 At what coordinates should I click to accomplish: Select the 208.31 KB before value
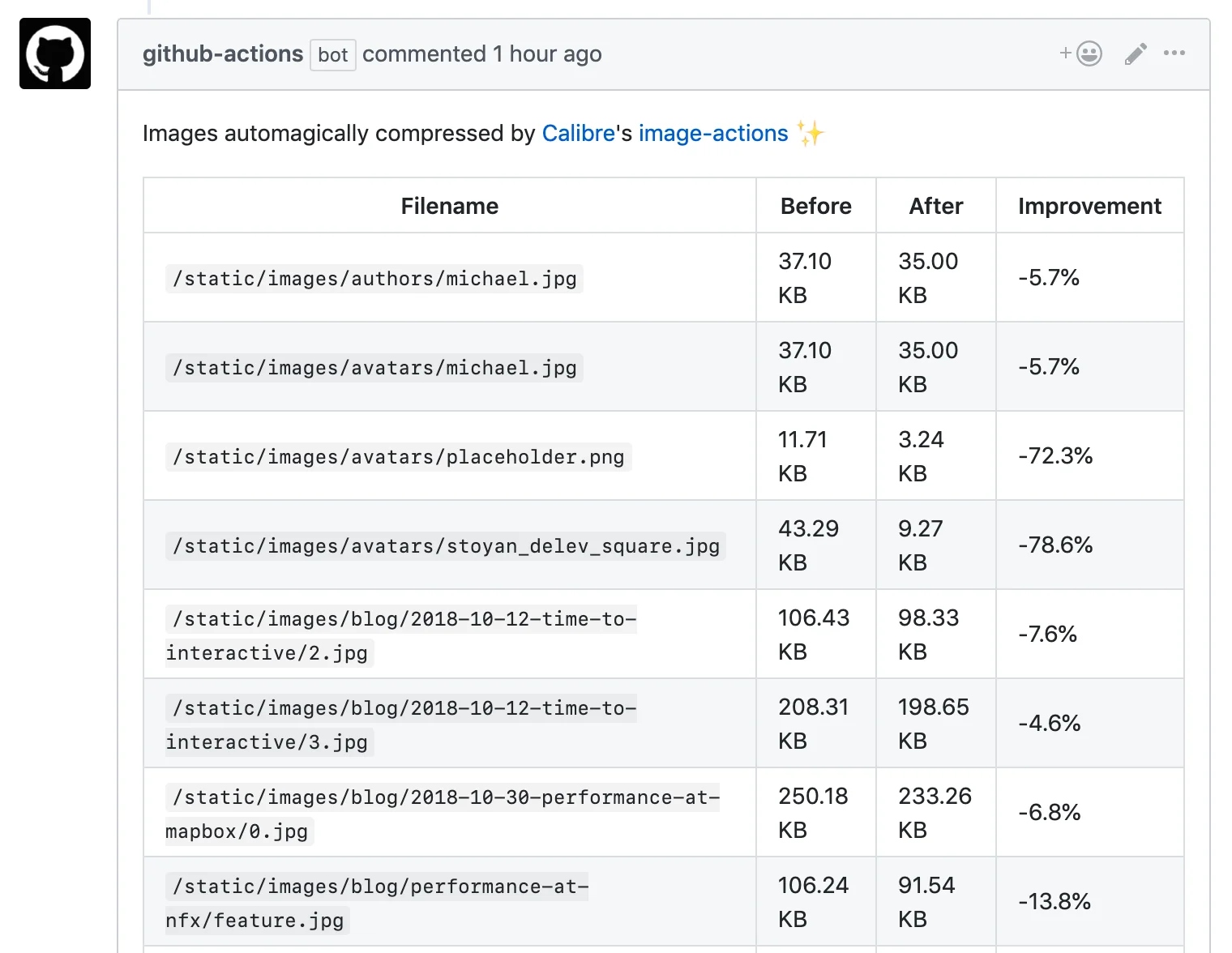click(x=814, y=724)
